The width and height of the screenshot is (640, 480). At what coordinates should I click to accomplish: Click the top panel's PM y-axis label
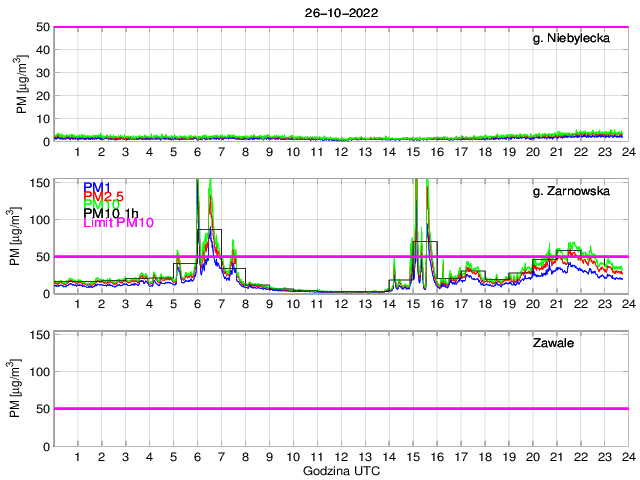tap(22, 85)
